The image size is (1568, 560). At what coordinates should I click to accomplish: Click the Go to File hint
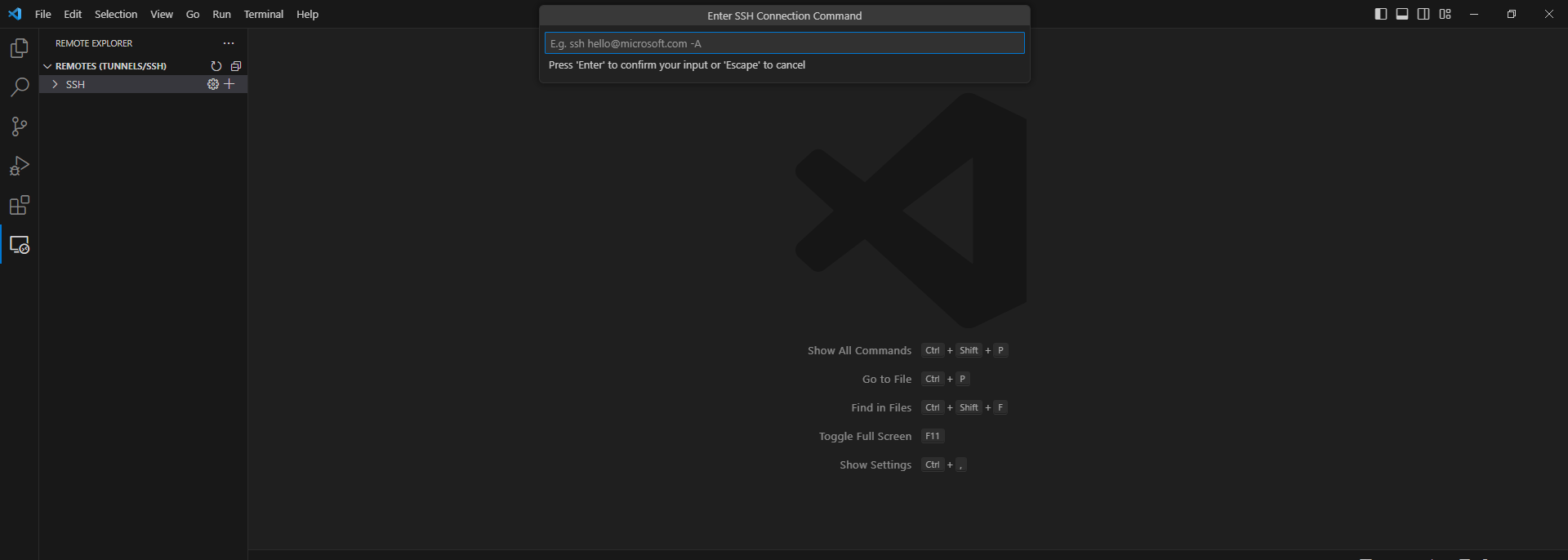[x=887, y=379]
